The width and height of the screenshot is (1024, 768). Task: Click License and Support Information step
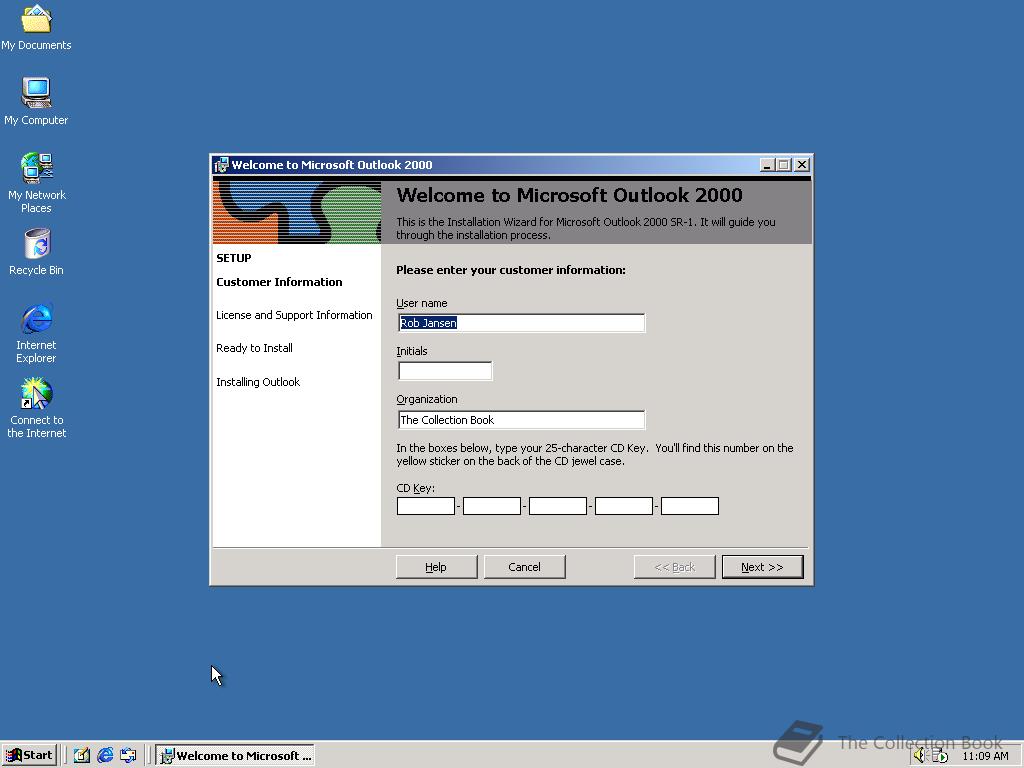point(294,315)
